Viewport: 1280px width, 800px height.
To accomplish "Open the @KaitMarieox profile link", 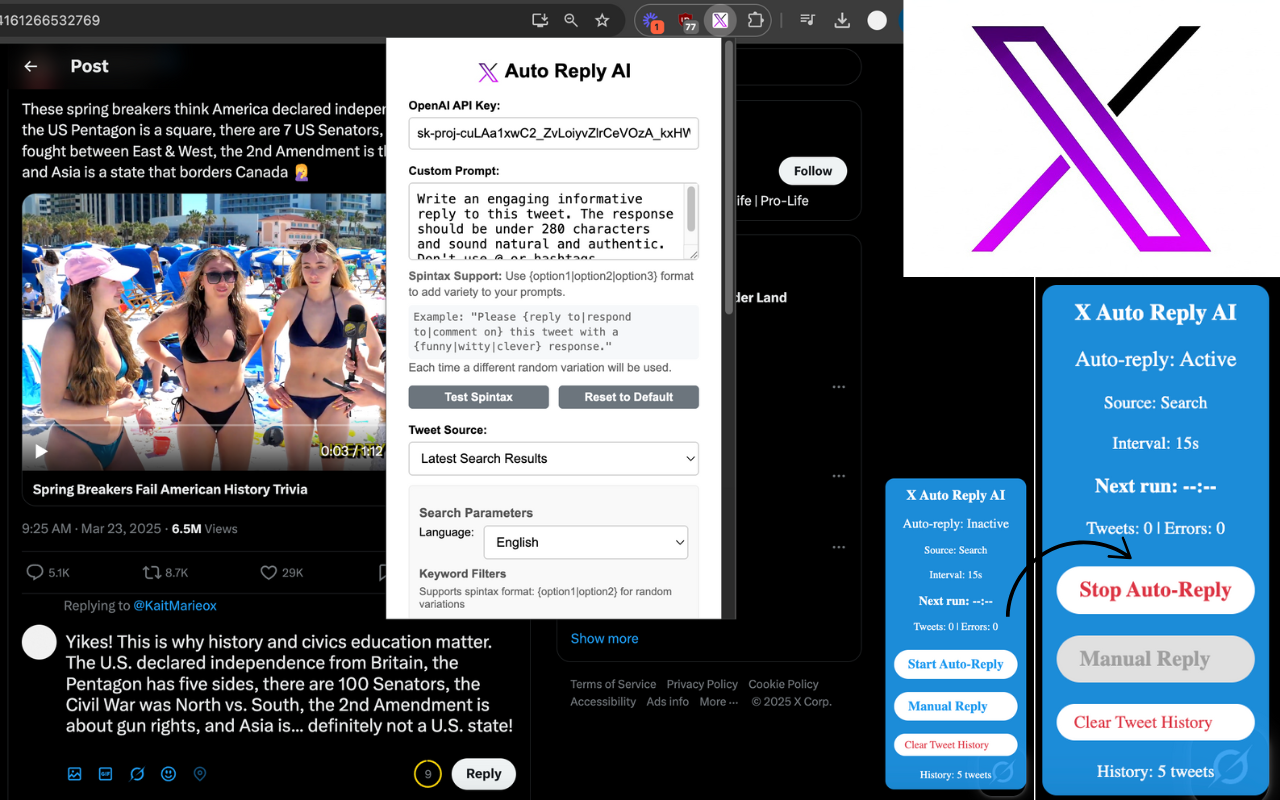I will pyautogui.click(x=175, y=605).
